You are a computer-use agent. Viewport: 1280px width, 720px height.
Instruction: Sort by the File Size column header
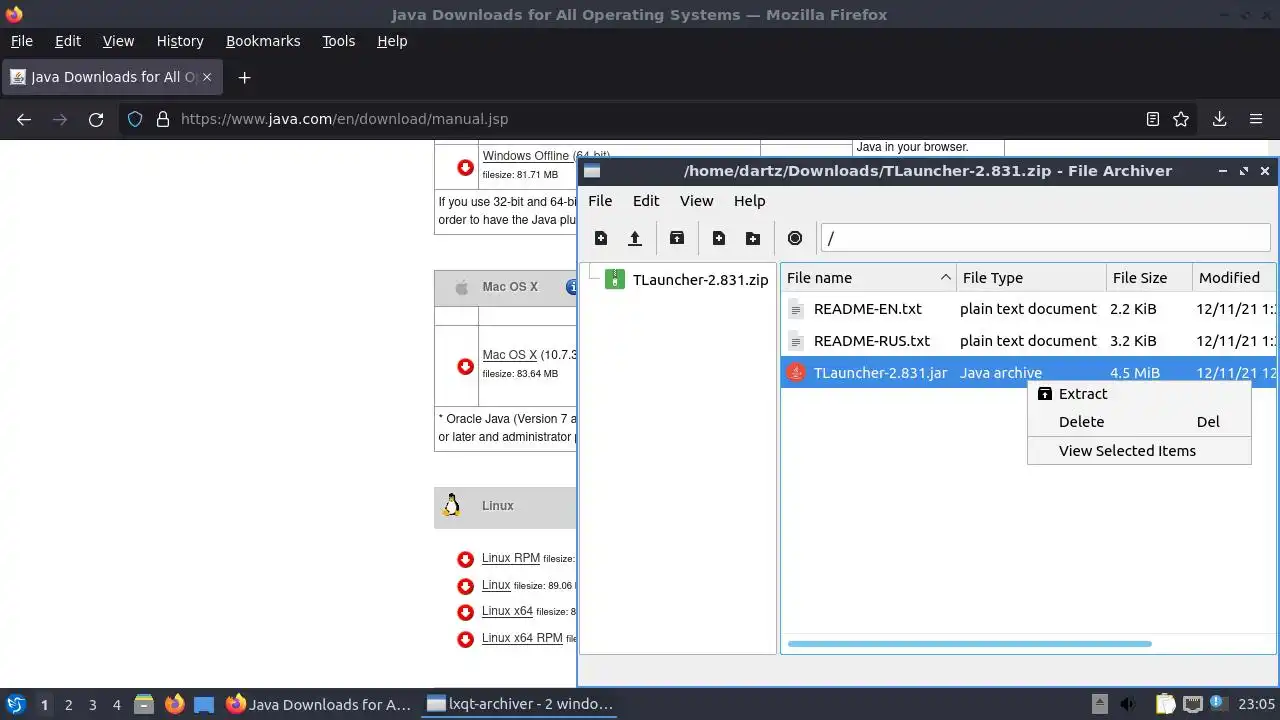1149,278
